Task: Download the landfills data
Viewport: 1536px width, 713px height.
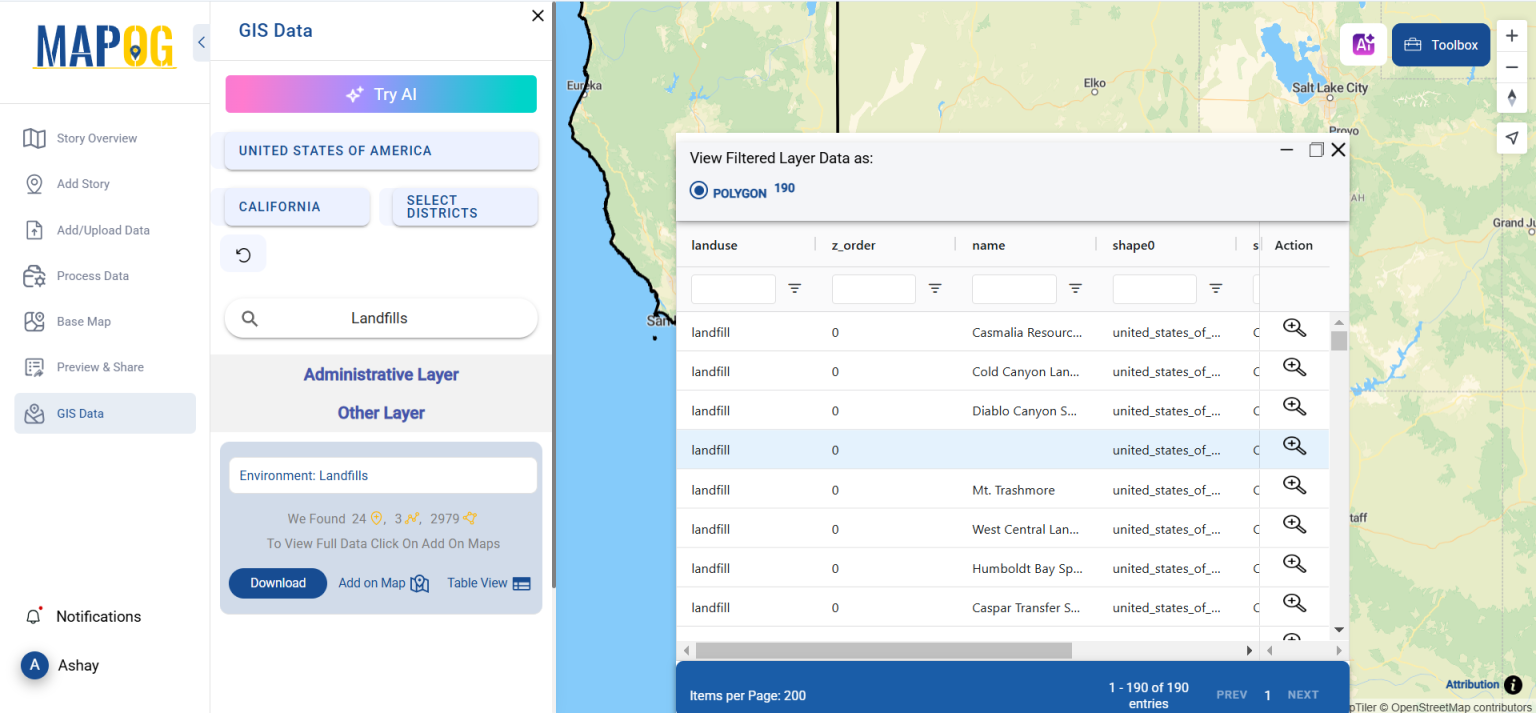Action: point(277,583)
